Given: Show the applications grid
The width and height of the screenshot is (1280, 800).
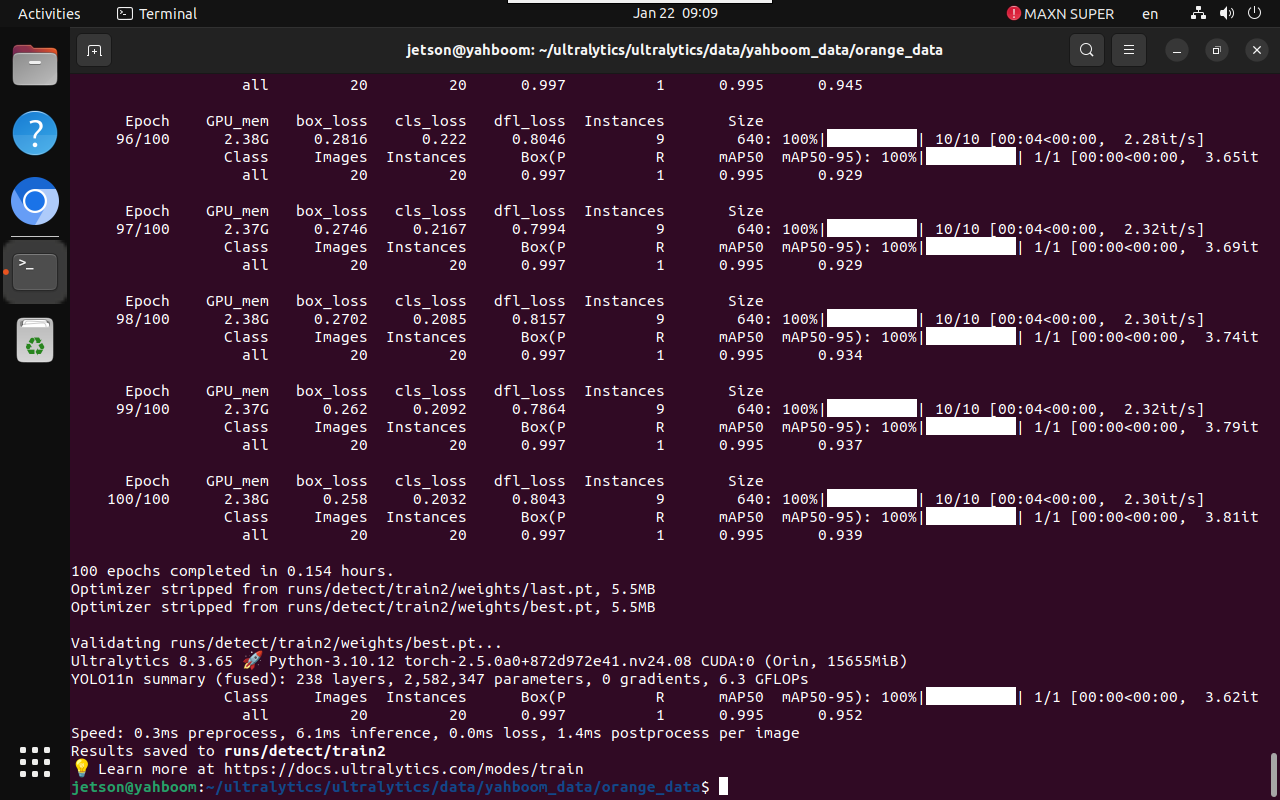Looking at the screenshot, I should tap(35, 762).
